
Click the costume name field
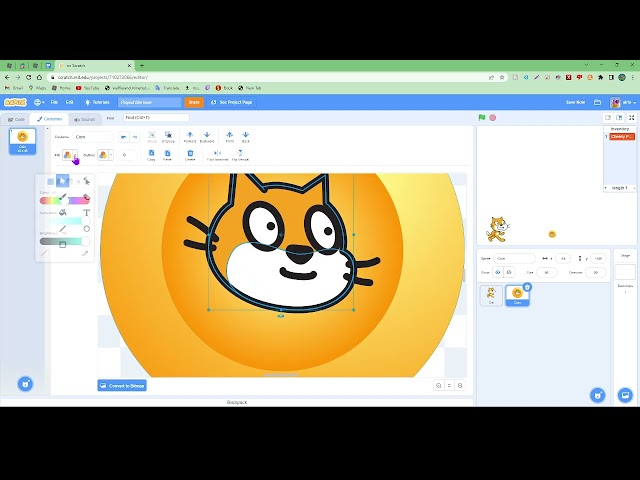click(x=93, y=137)
